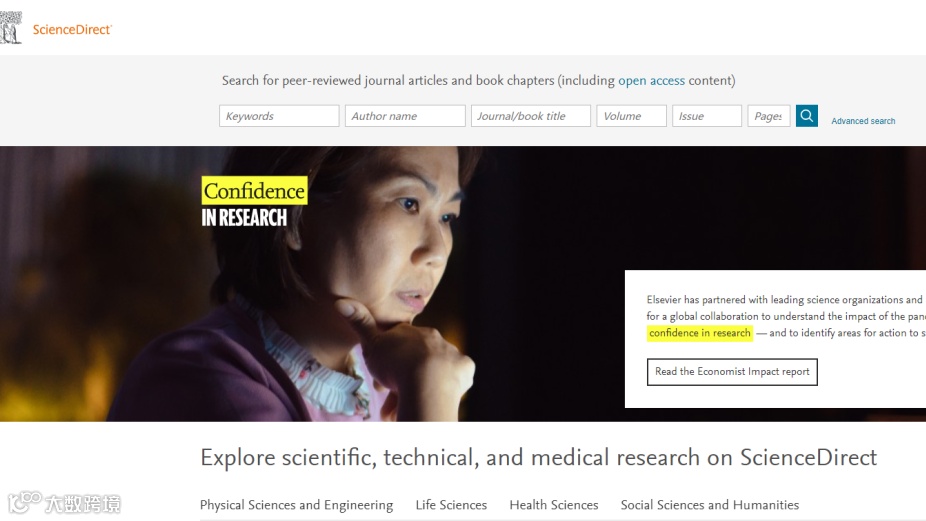Viewport: 926px width, 521px height.
Task: Click the Pages input field
Action: point(768,116)
